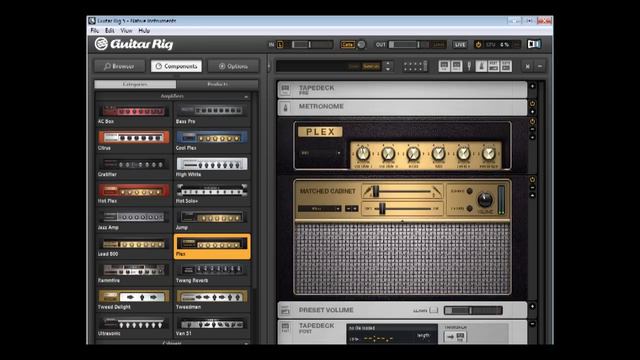Screen dimensions: 640x360
Task: Click the Tapedeck Pre toolbar icon
Action: [444, 66]
